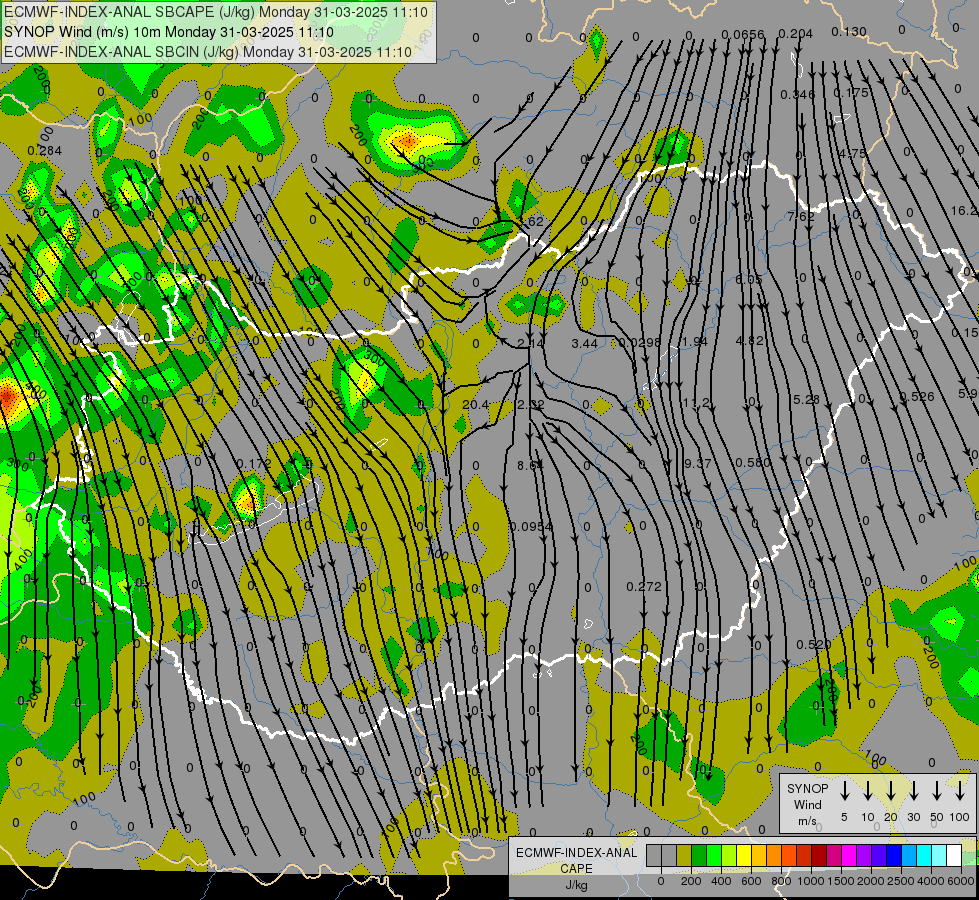The width and height of the screenshot is (979, 900).
Task: Click the 0.0656 value on the map
Action: [743, 34]
